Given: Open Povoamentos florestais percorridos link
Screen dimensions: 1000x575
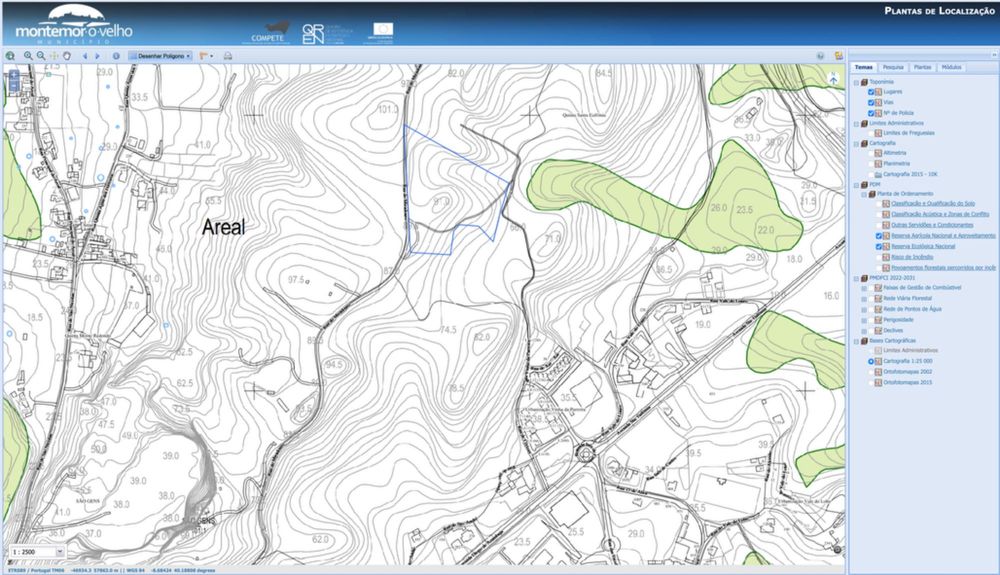Looking at the screenshot, I should pos(944,268).
